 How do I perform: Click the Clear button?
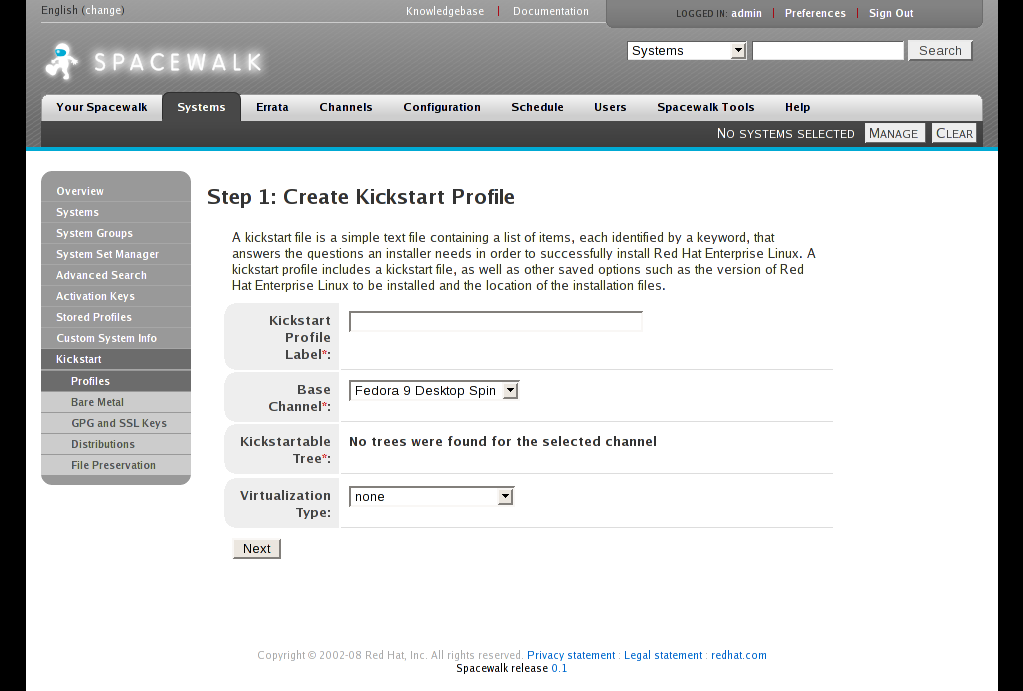pos(954,133)
